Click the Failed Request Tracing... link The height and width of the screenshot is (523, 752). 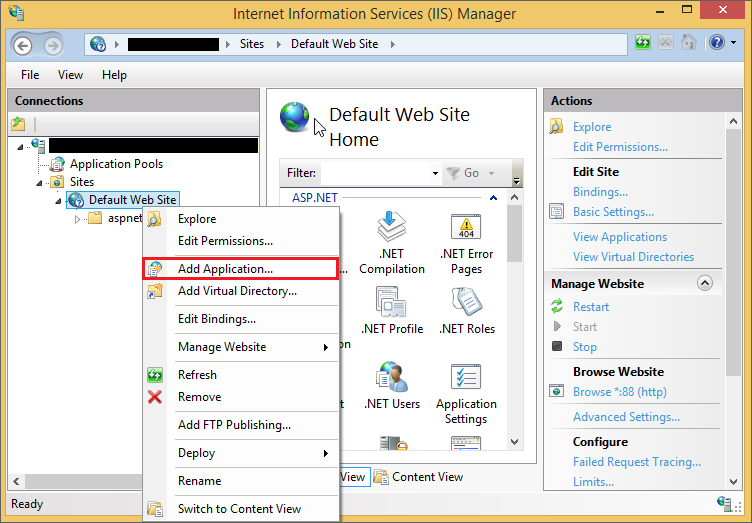click(636, 462)
